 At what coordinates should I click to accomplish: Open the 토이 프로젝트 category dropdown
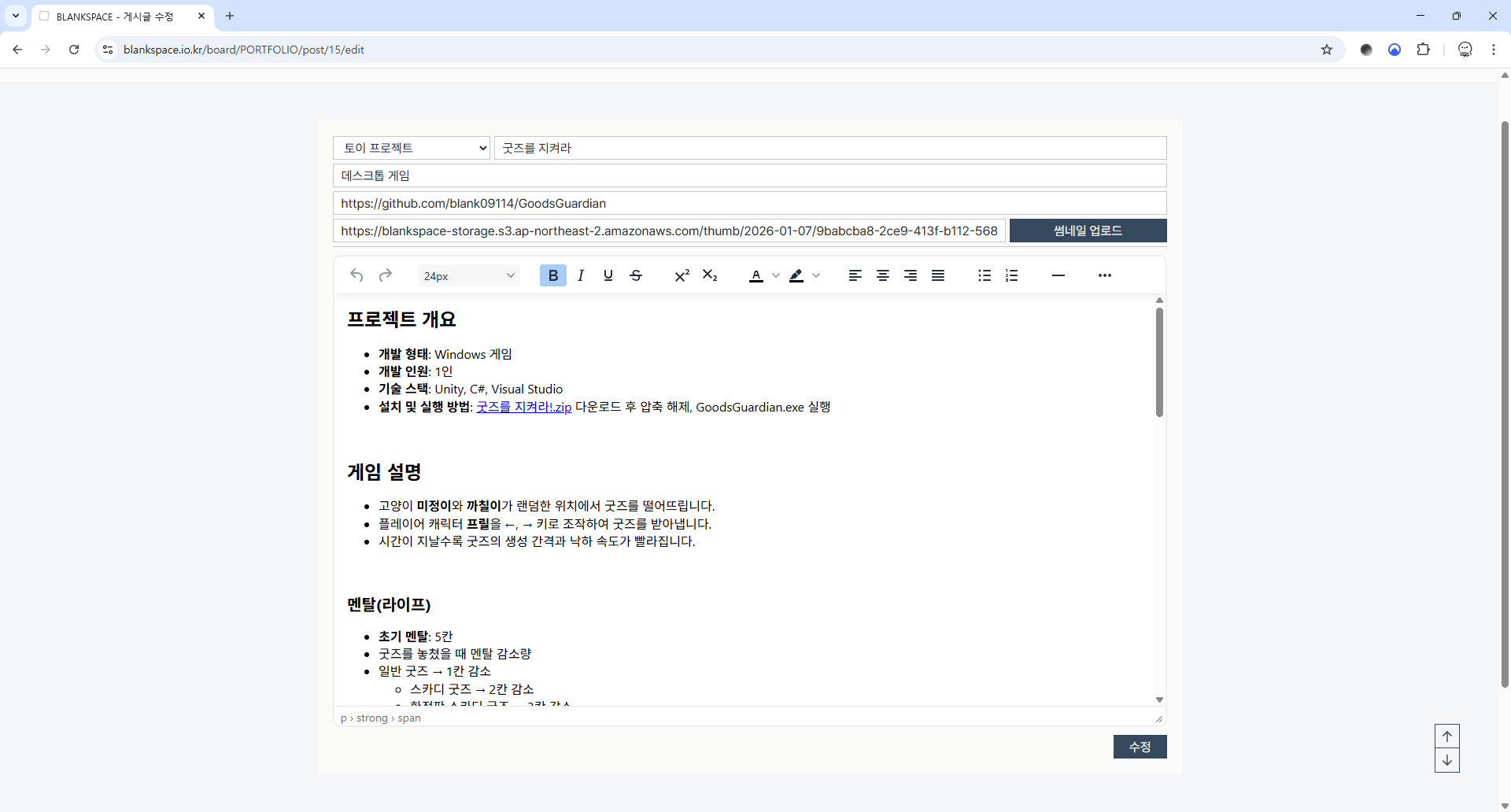click(412, 148)
